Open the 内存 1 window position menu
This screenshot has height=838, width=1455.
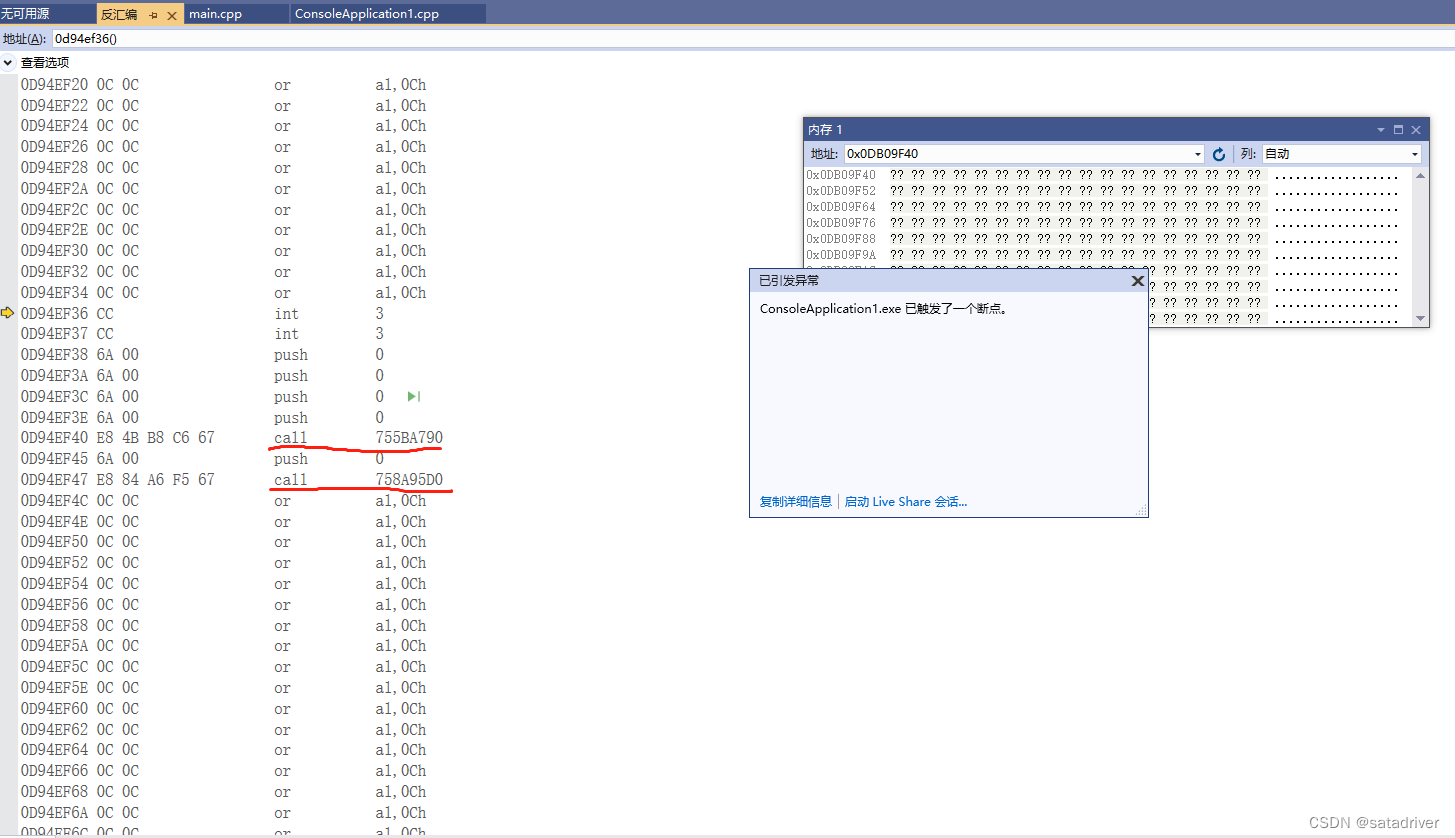click(1381, 130)
